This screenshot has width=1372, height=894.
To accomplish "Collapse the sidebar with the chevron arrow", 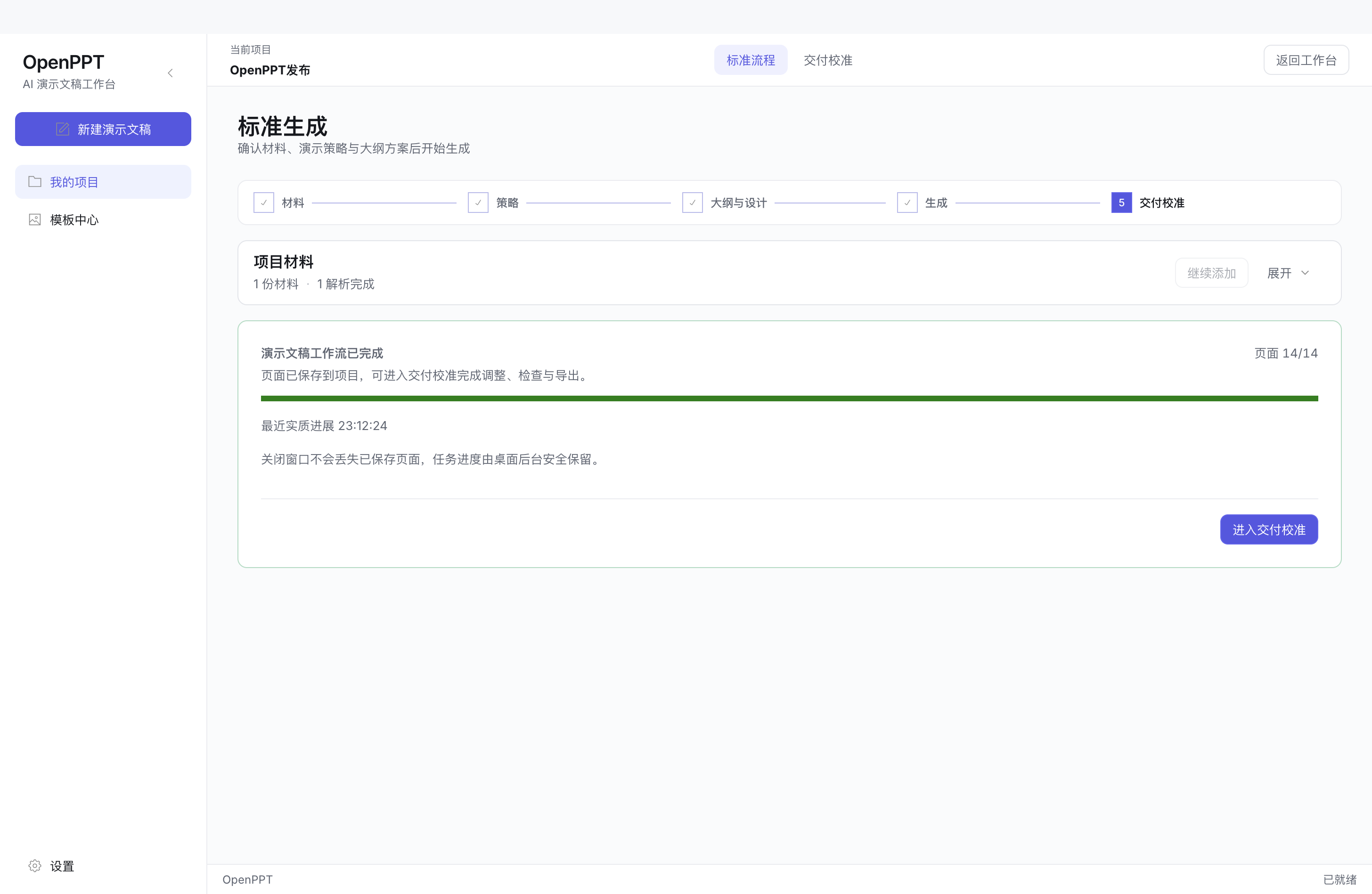I will click(x=170, y=73).
